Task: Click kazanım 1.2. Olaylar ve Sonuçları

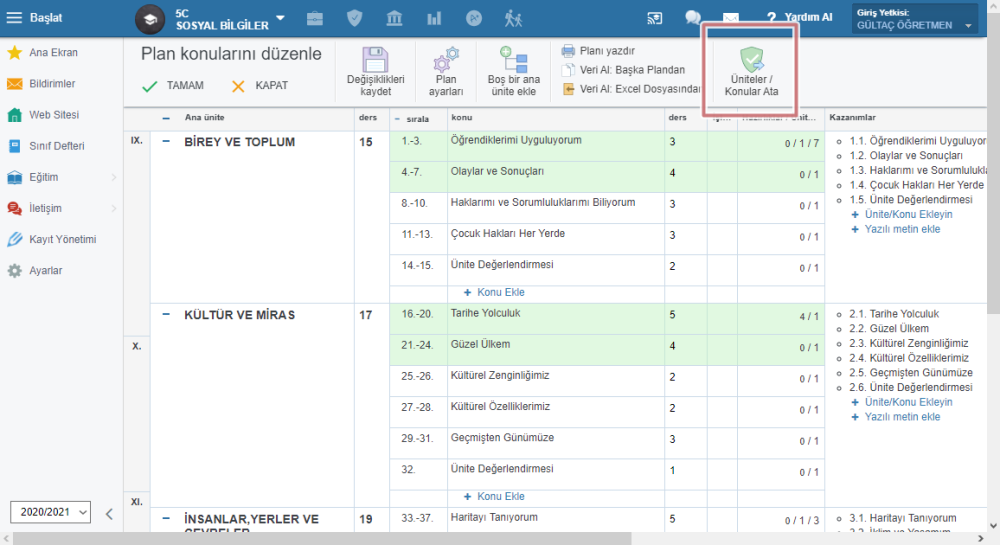Action: point(906,156)
